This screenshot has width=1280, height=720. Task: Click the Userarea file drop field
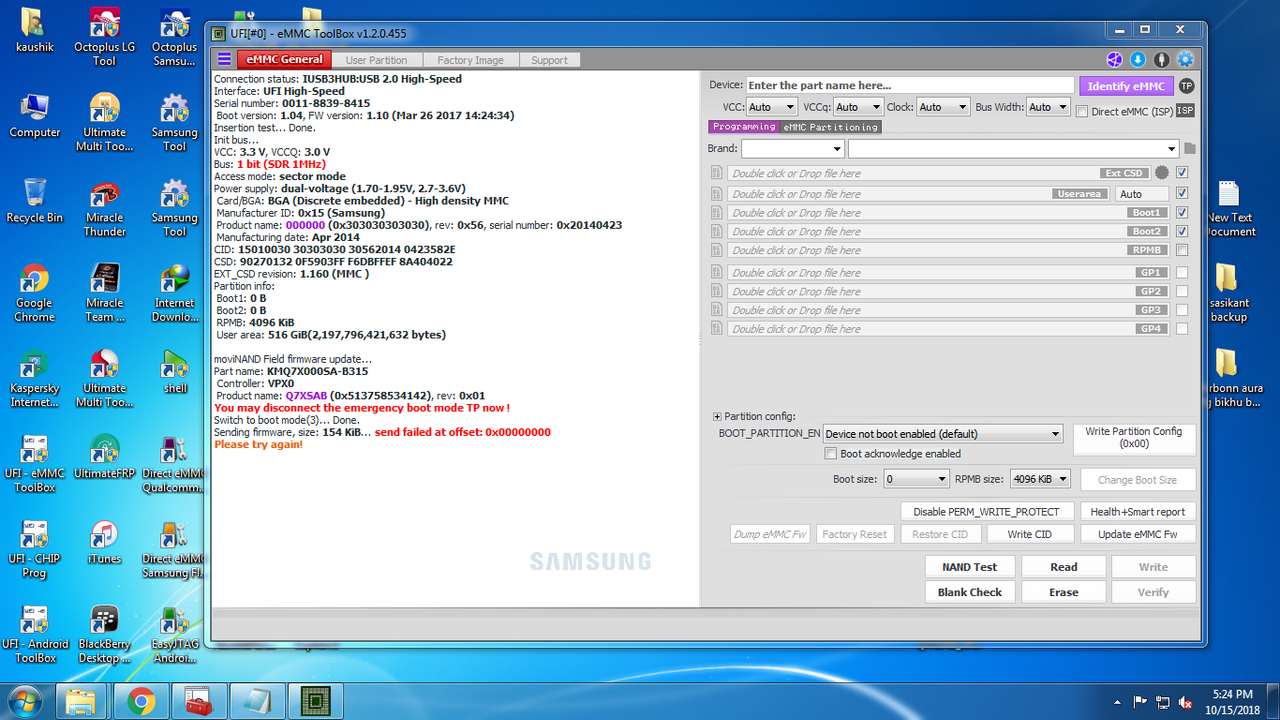(x=918, y=193)
